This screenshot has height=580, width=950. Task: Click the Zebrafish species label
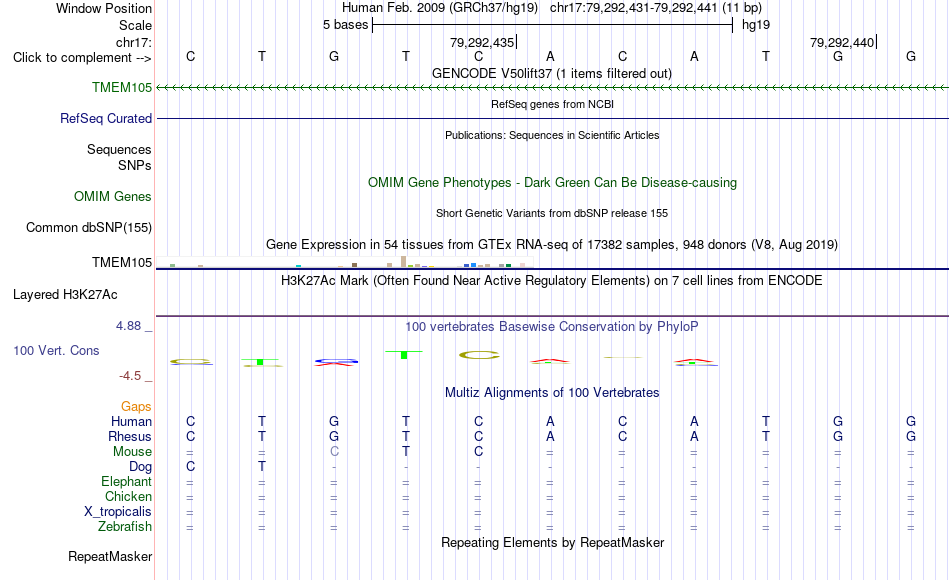coord(125,526)
